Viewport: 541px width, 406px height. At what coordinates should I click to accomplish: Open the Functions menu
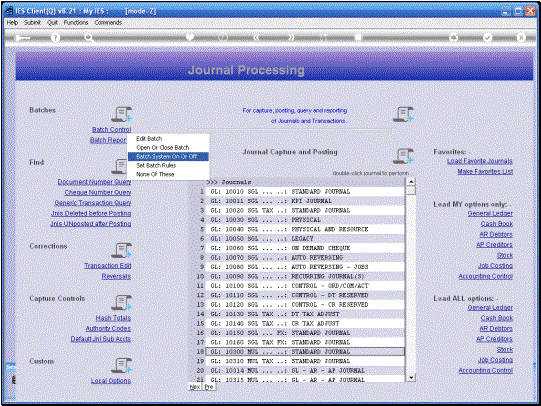[x=76, y=22]
